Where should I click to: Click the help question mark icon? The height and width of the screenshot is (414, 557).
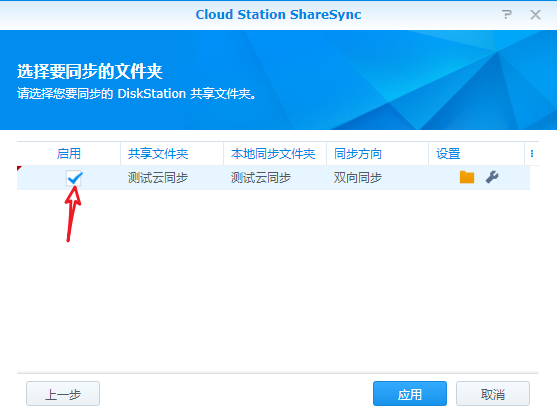507,15
